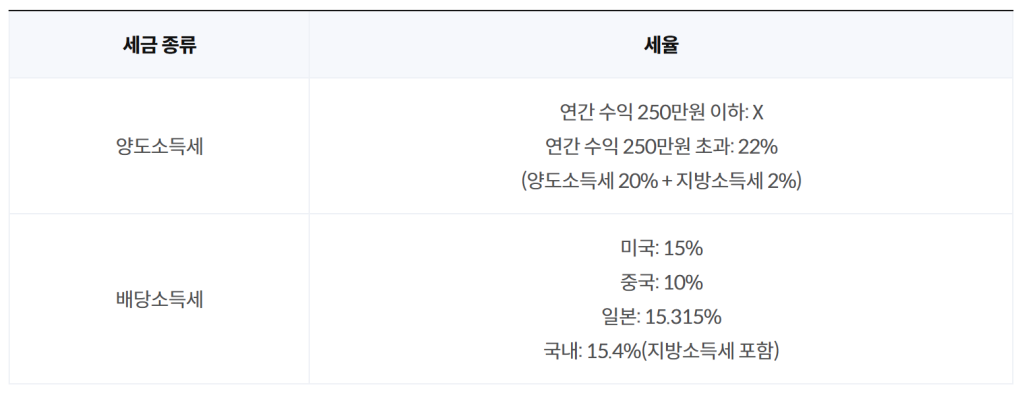
Task: Select the 양도소득세 row label
Action: (159, 147)
